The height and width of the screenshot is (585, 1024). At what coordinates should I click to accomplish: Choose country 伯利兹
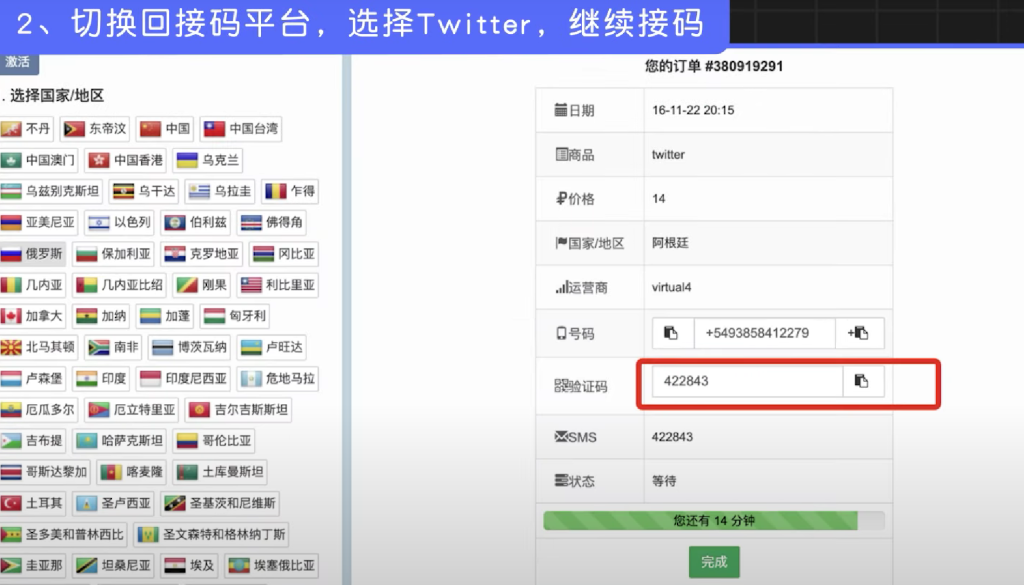pos(195,223)
